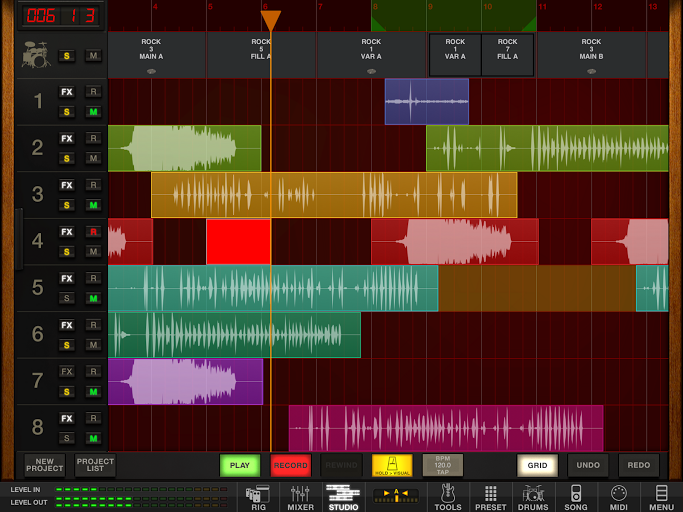Viewport: 683px width, 512px height.
Task: Open the Preset grid icon
Action: tap(490, 495)
